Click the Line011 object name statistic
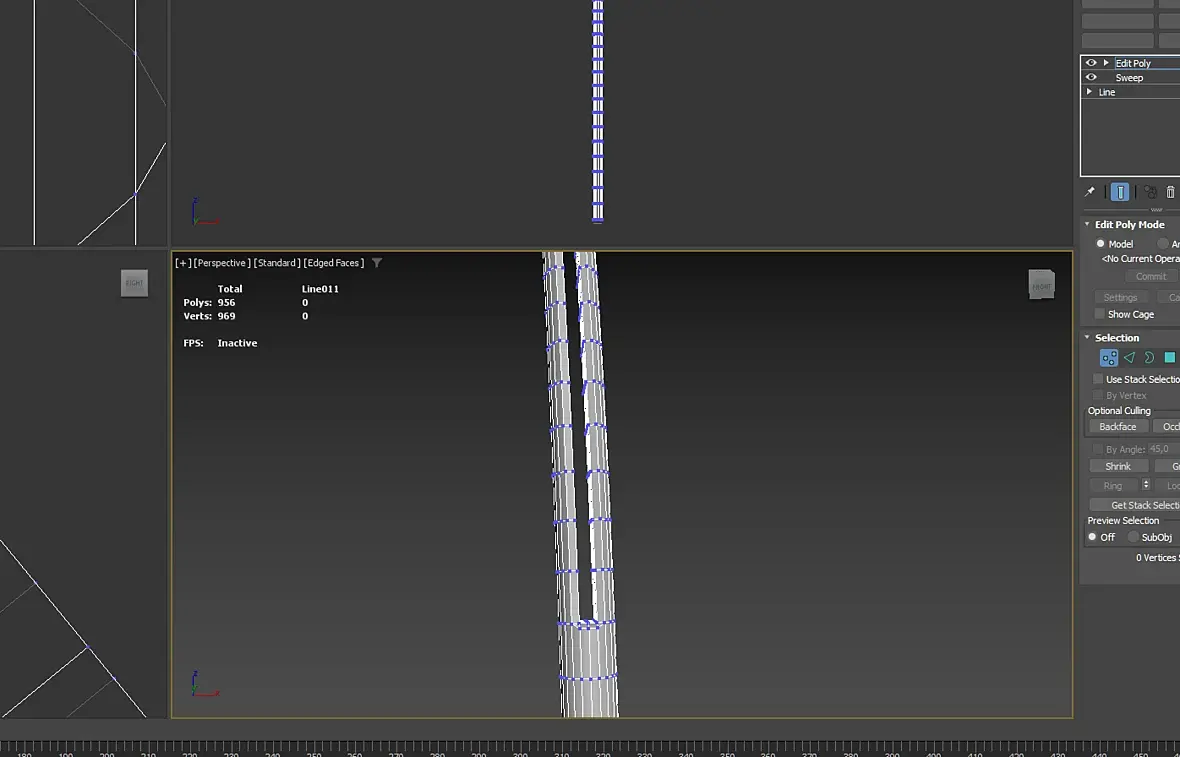 click(320, 289)
